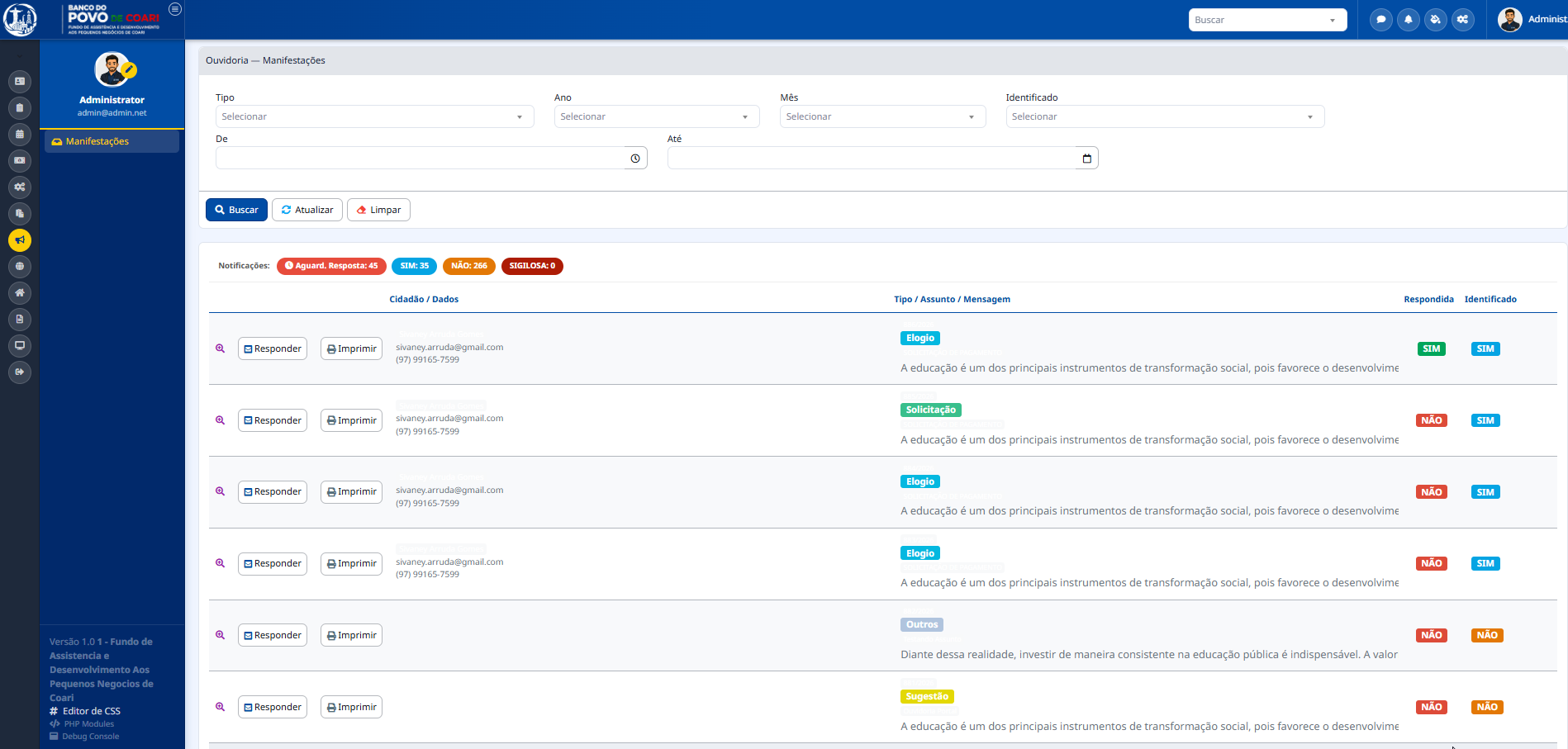Click into the De date field
The height and width of the screenshot is (749, 1568).
click(421, 159)
